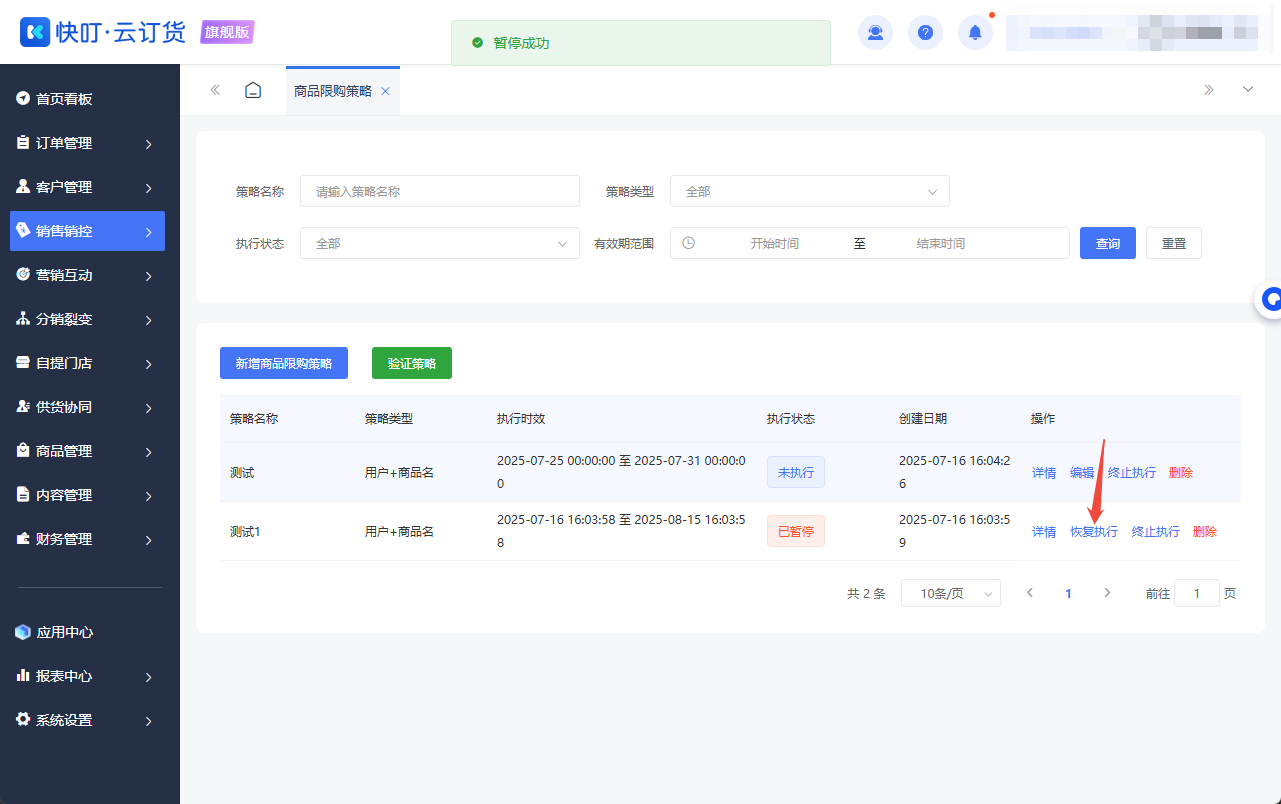Viewport: 1281px width, 804px height.
Task: Open the 执行状态 dropdown
Action: [x=440, y=243]
